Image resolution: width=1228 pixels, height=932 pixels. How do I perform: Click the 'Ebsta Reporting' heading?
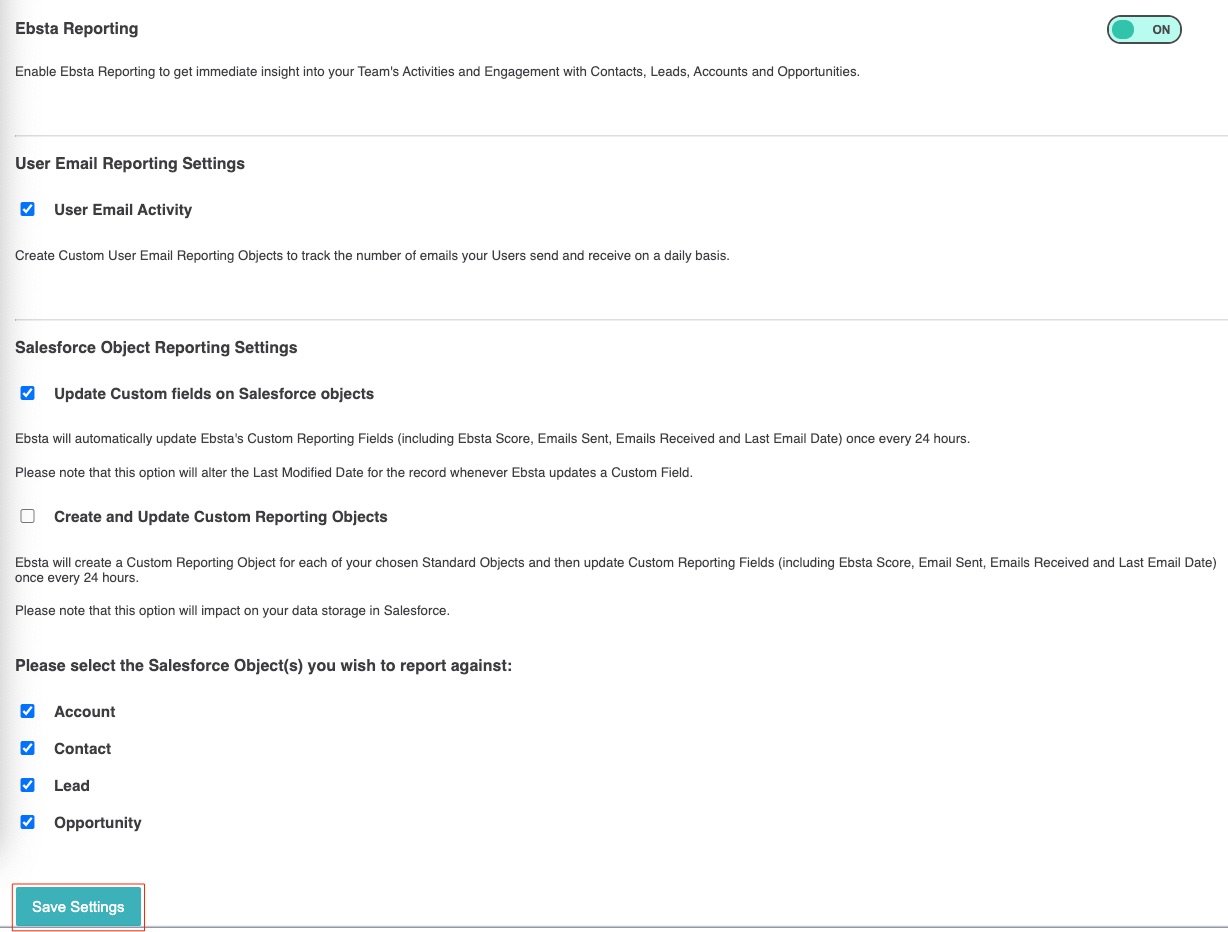click(x=77, y=29)
